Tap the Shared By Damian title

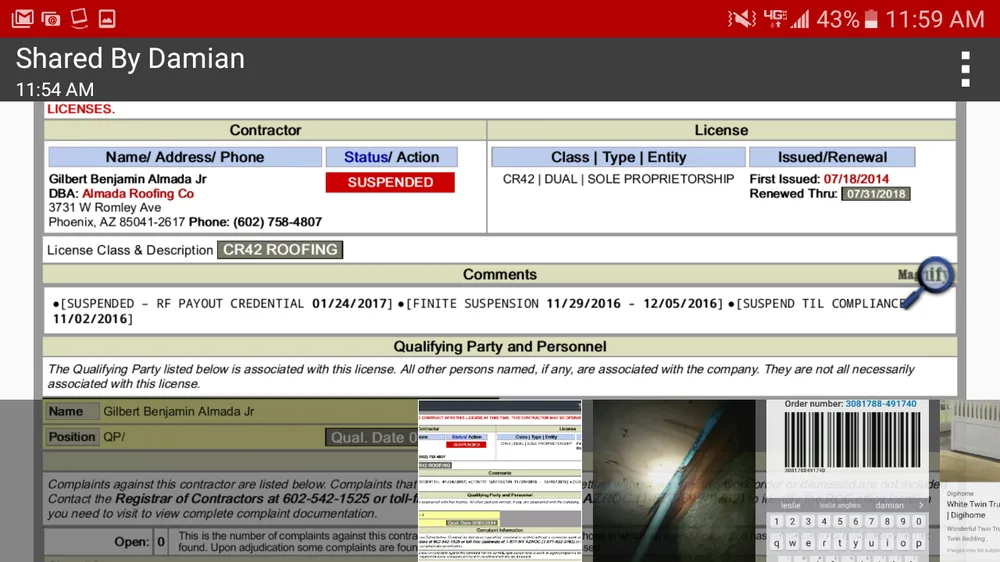[130, 59]
